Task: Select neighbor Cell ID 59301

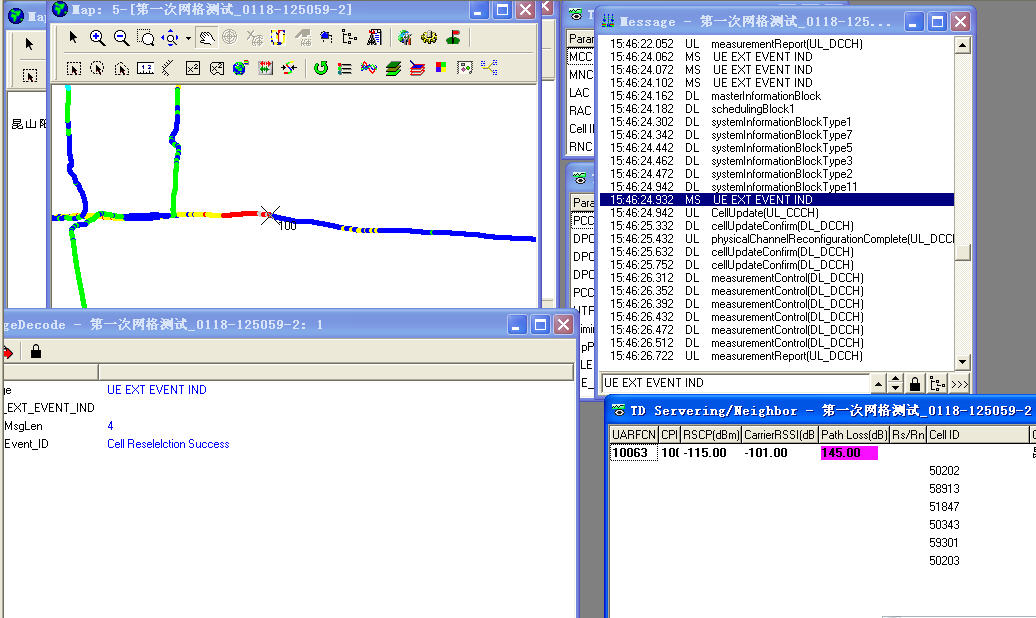Action: point(944,543)
